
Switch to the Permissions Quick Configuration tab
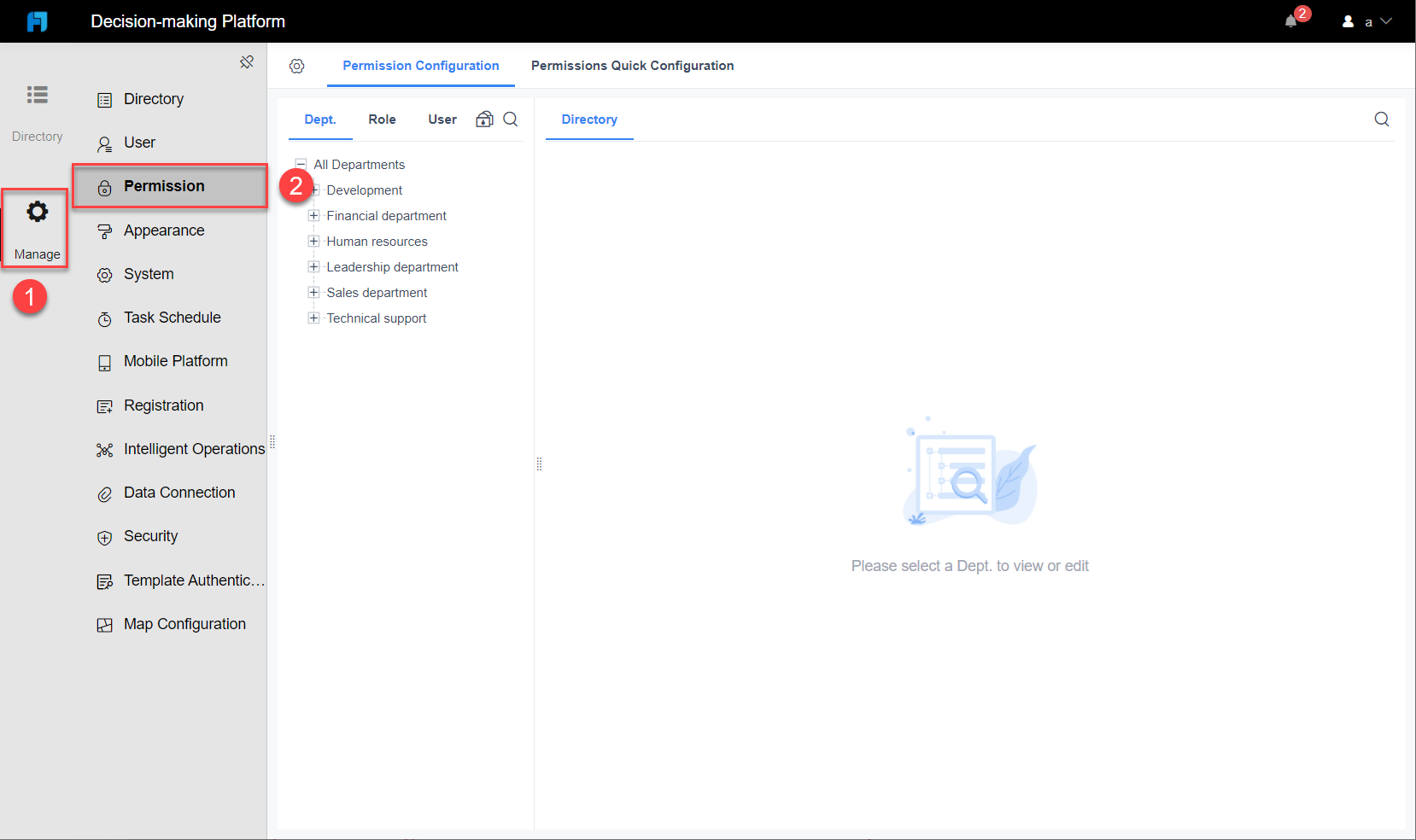tap(632, 66)
